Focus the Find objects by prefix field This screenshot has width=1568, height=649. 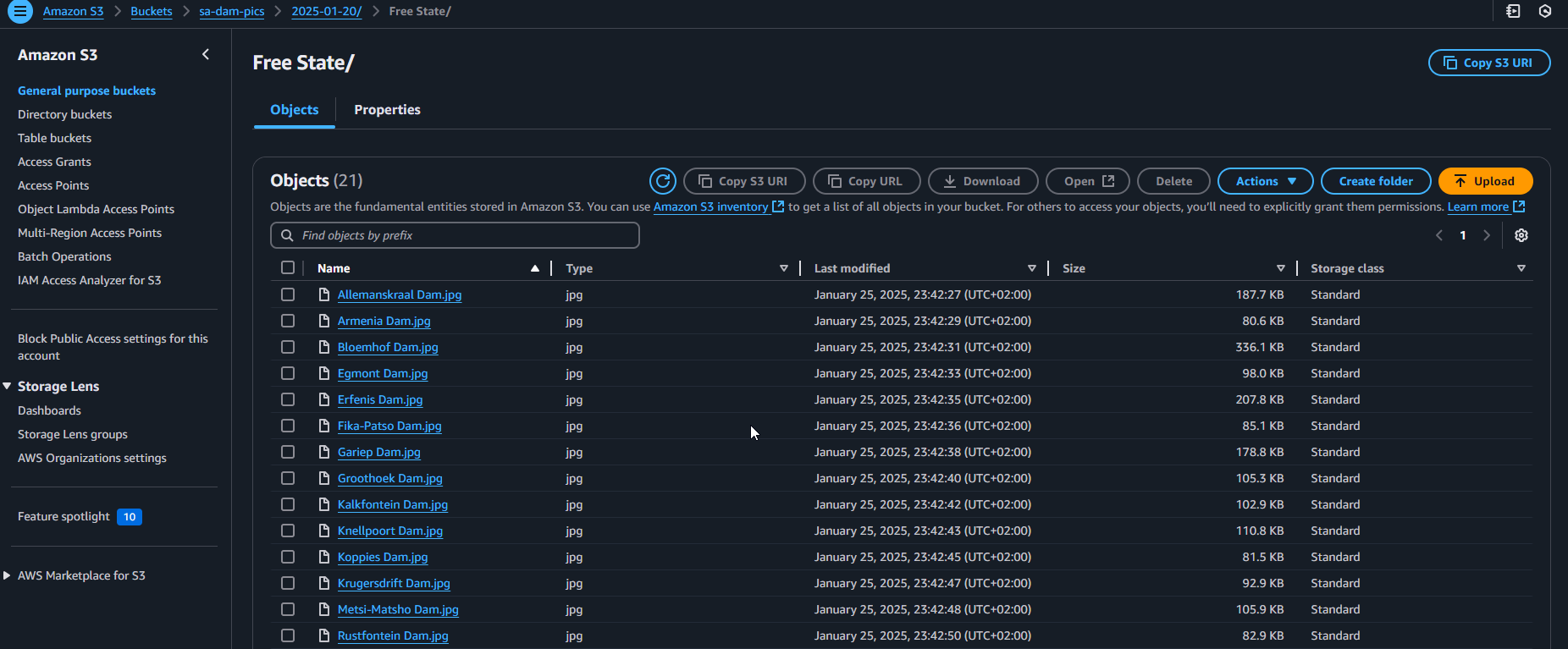[x=455, y=235]
